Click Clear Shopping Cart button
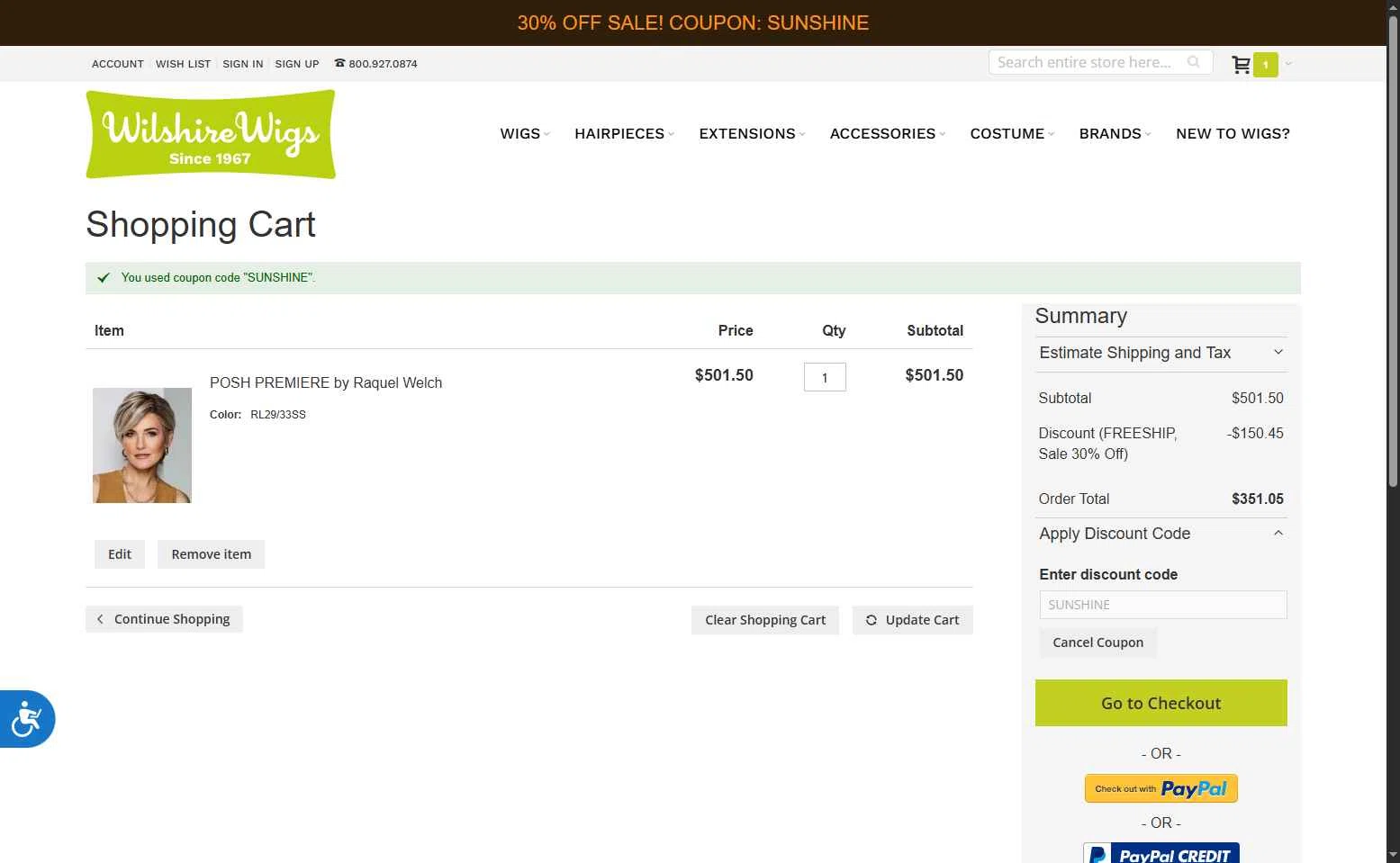Image resolution: width=1400 pixels, height=863 pixels. tap(765, 620)
